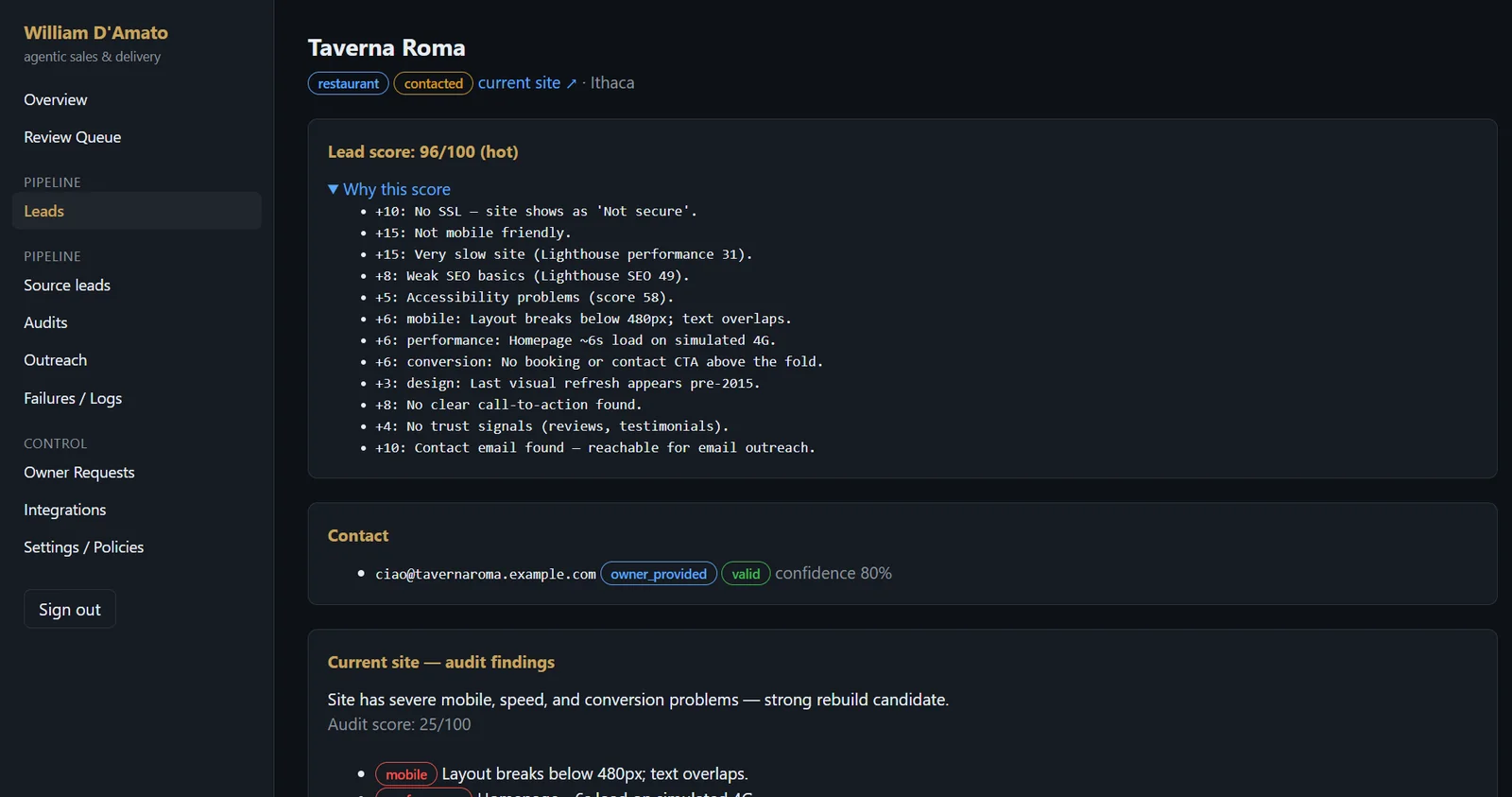Collapse the "Why this score" disclosure triangle

pos(333,189)
